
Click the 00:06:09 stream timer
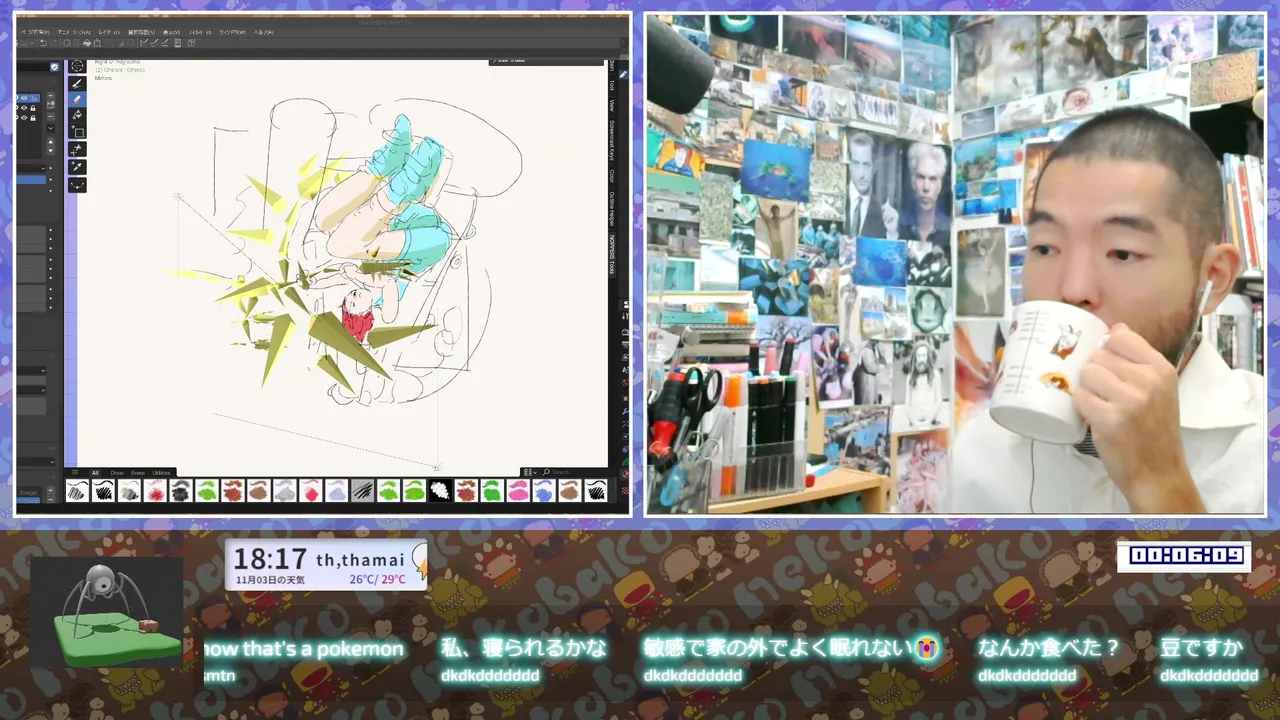tap(1184, 556)
